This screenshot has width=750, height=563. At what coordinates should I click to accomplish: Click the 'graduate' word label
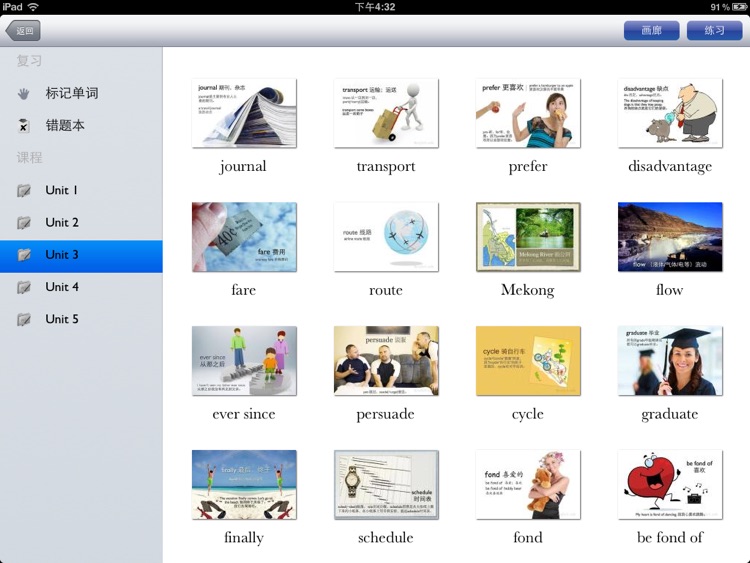(670, 415)
